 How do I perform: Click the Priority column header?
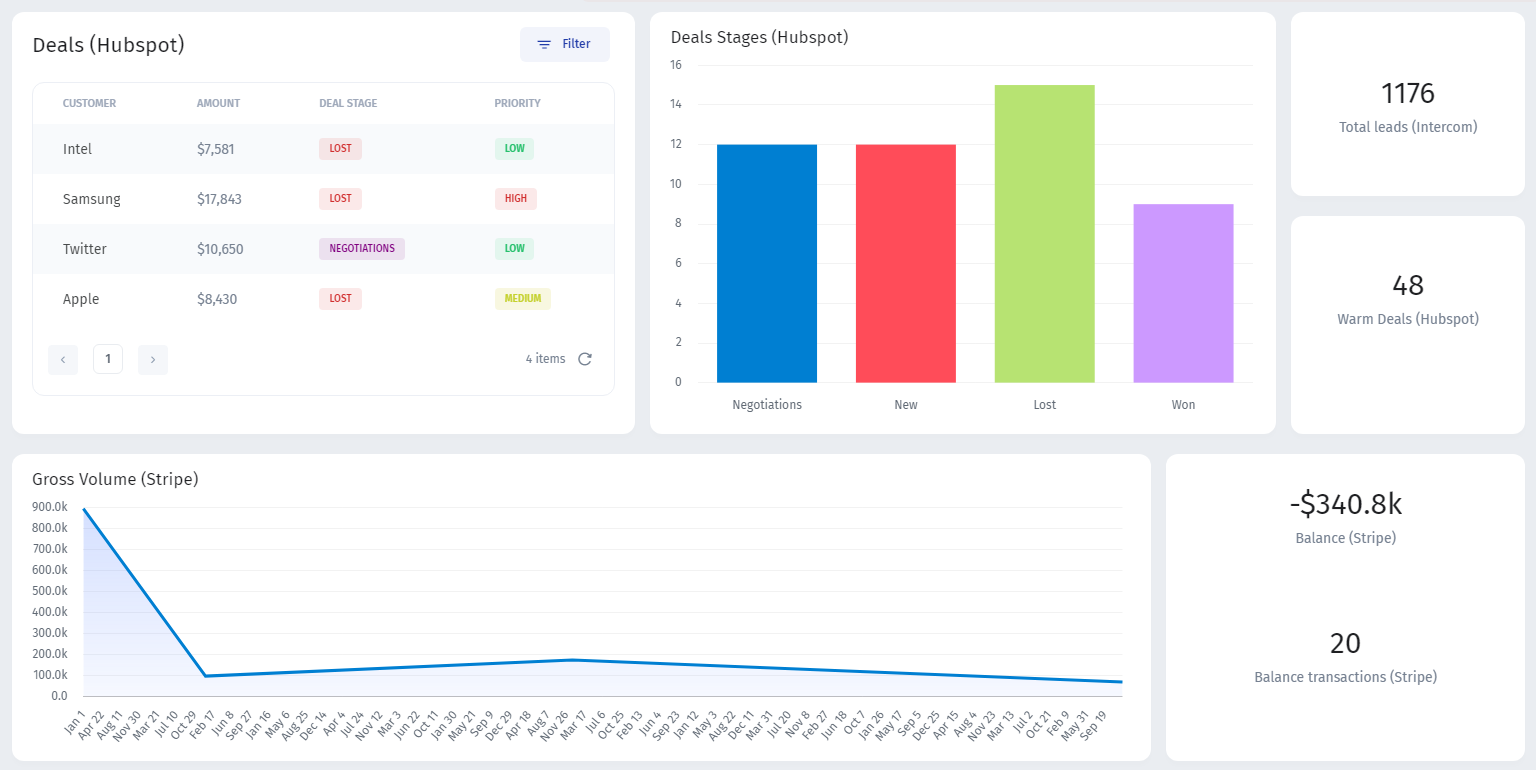517,103
